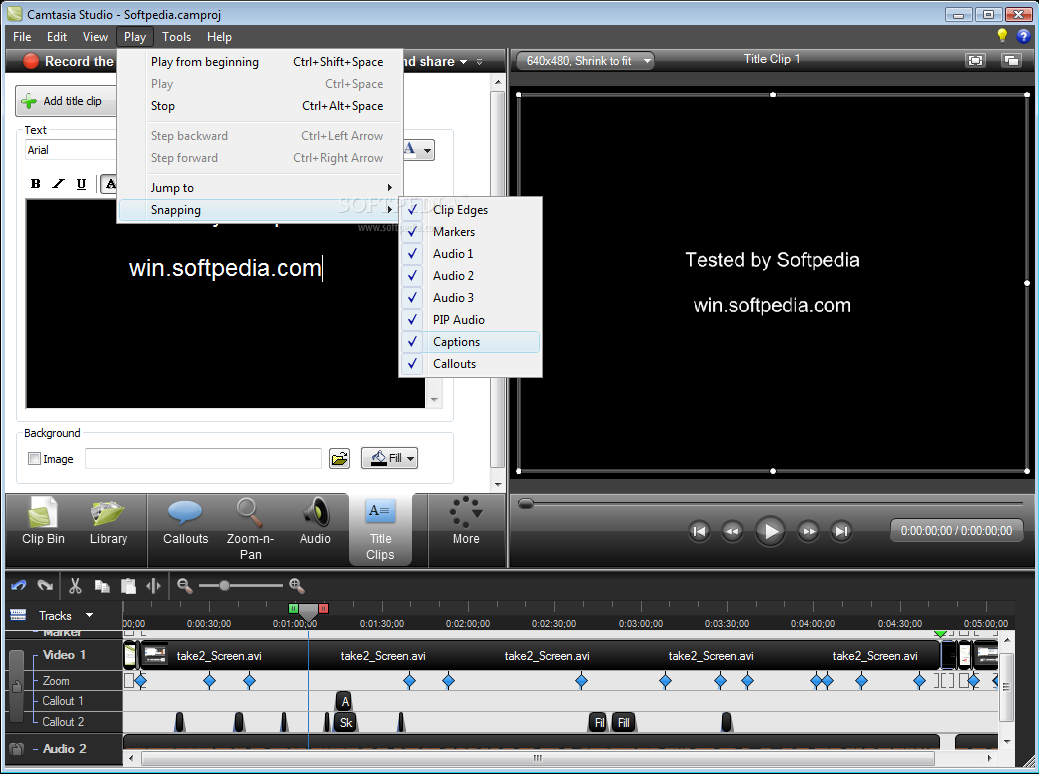Screen dimensions: 1039x774
Task: Toggle full screen preview mode
Action: point(975,60)
